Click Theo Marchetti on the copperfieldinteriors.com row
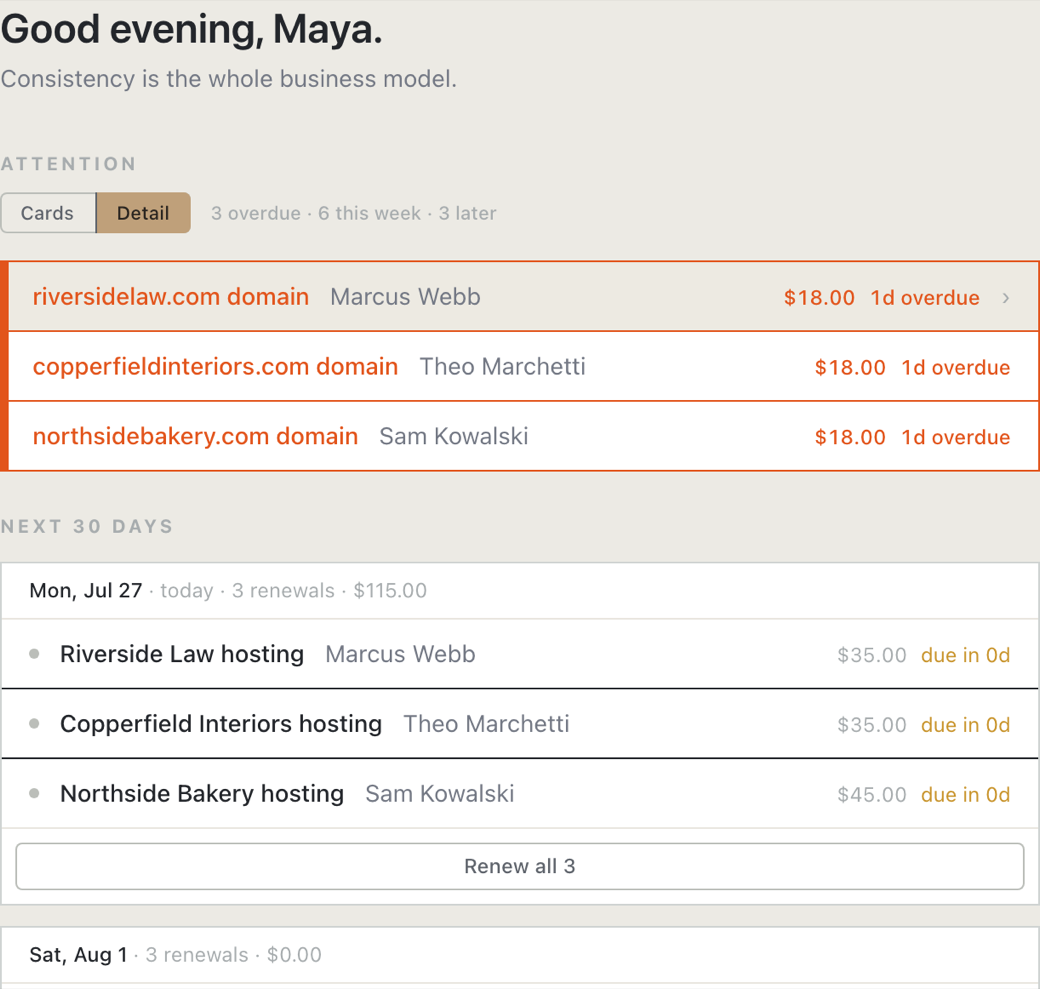Viewport: 1040px width, 989px height. click(x=502, y=366)
